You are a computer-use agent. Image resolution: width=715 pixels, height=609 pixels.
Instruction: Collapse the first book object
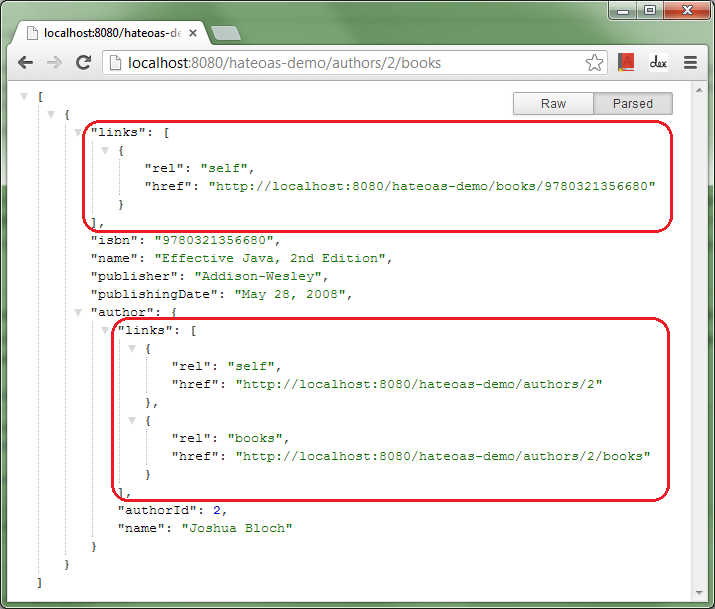click(51, 114)
